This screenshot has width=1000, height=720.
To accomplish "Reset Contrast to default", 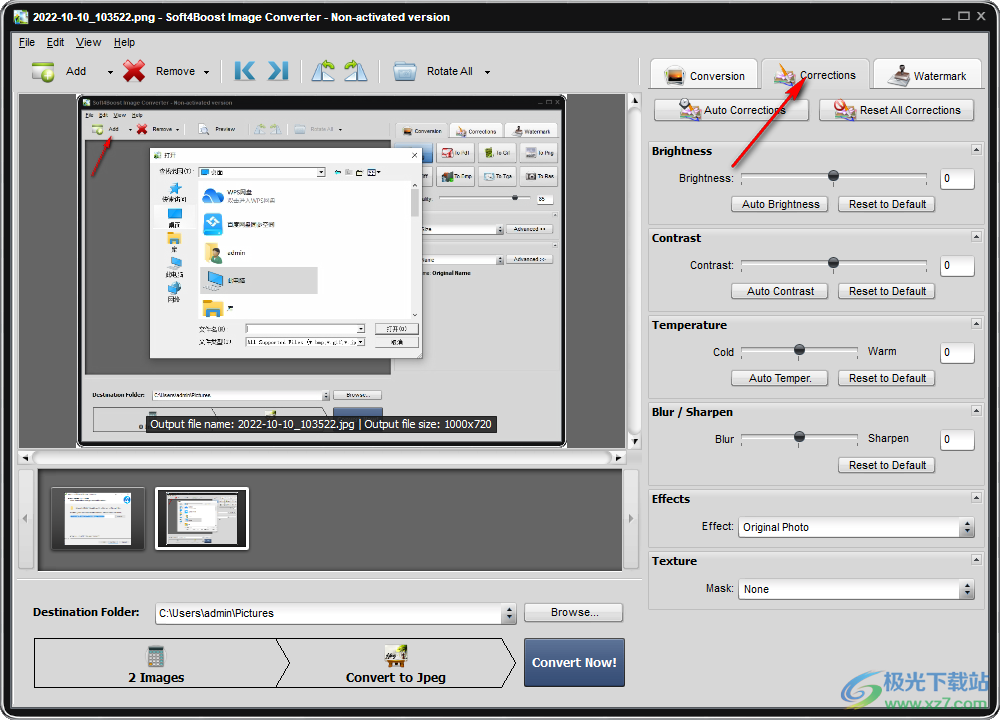I will 887,291.
